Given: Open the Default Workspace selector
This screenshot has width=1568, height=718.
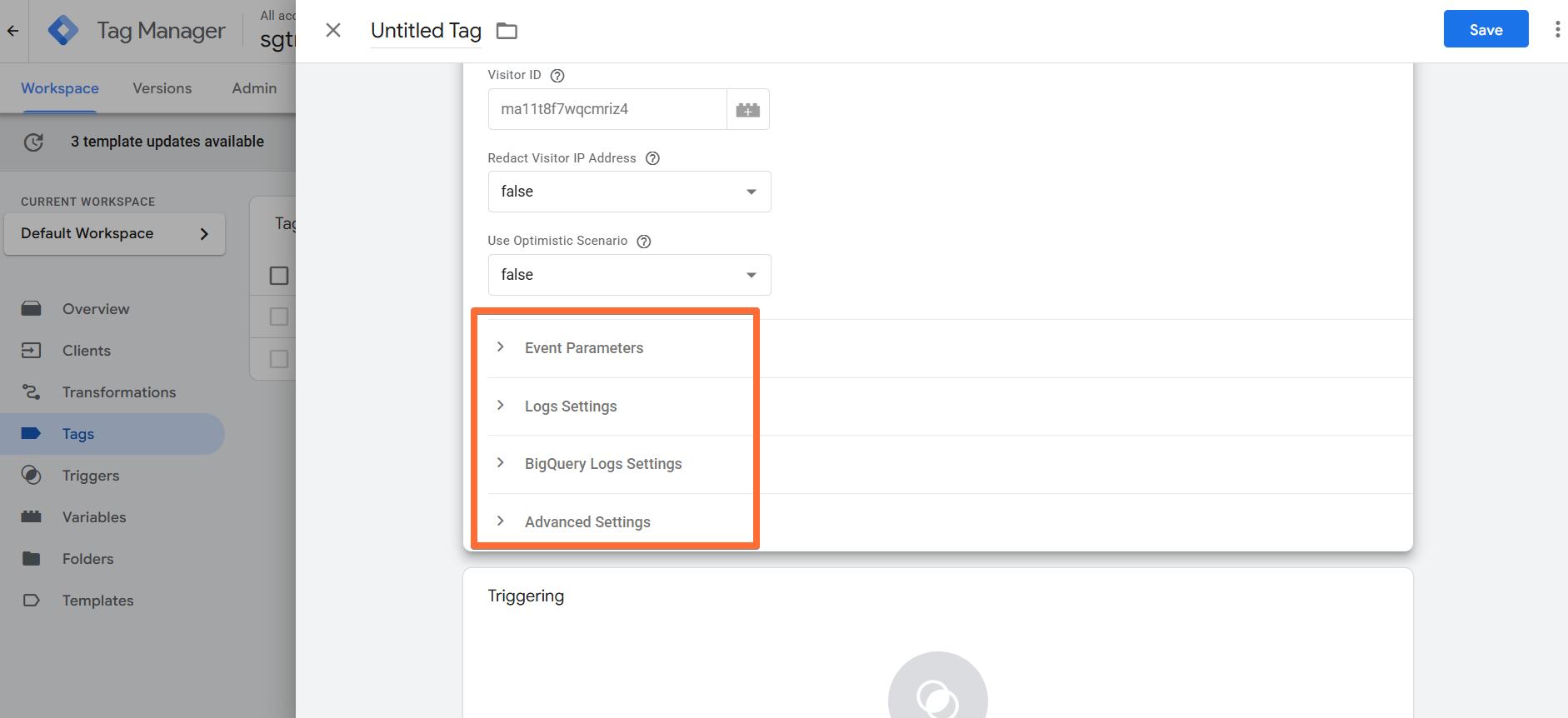Looking at the screenshot, I should pyautogui.click(x=115, y=234).
